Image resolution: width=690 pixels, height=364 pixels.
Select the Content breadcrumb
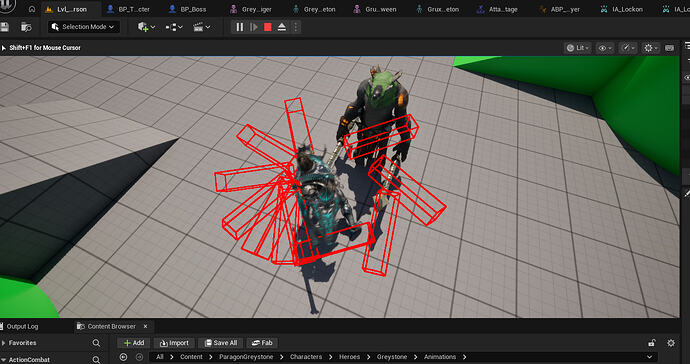(191, 357)
